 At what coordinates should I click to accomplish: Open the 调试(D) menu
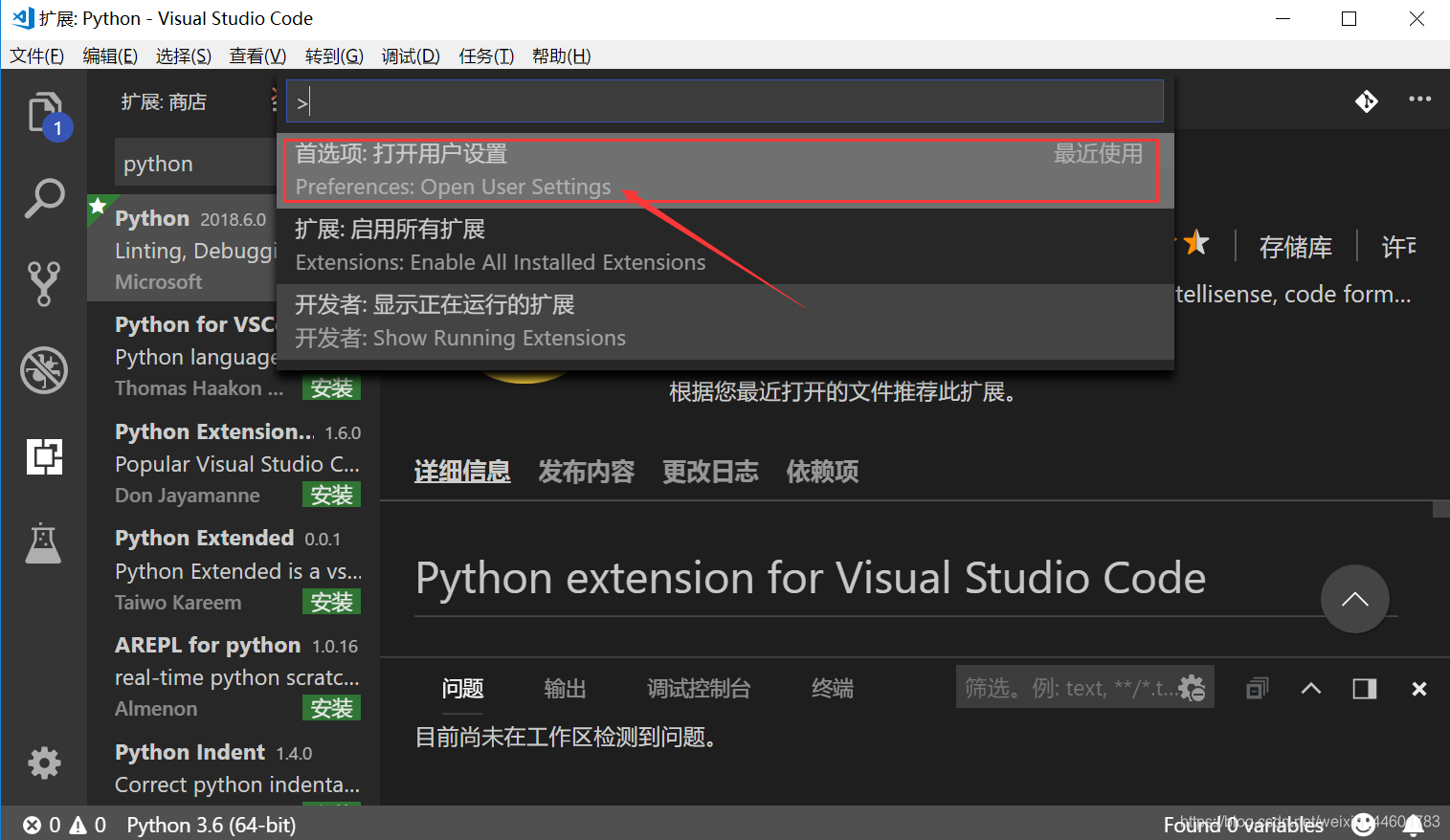coord(411,55)
